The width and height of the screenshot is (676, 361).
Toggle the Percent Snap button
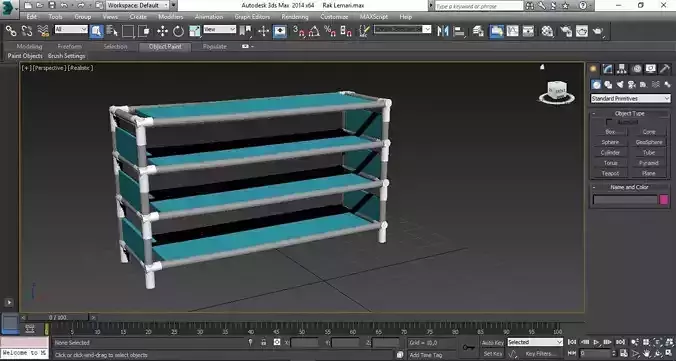(x=330, y=31)
